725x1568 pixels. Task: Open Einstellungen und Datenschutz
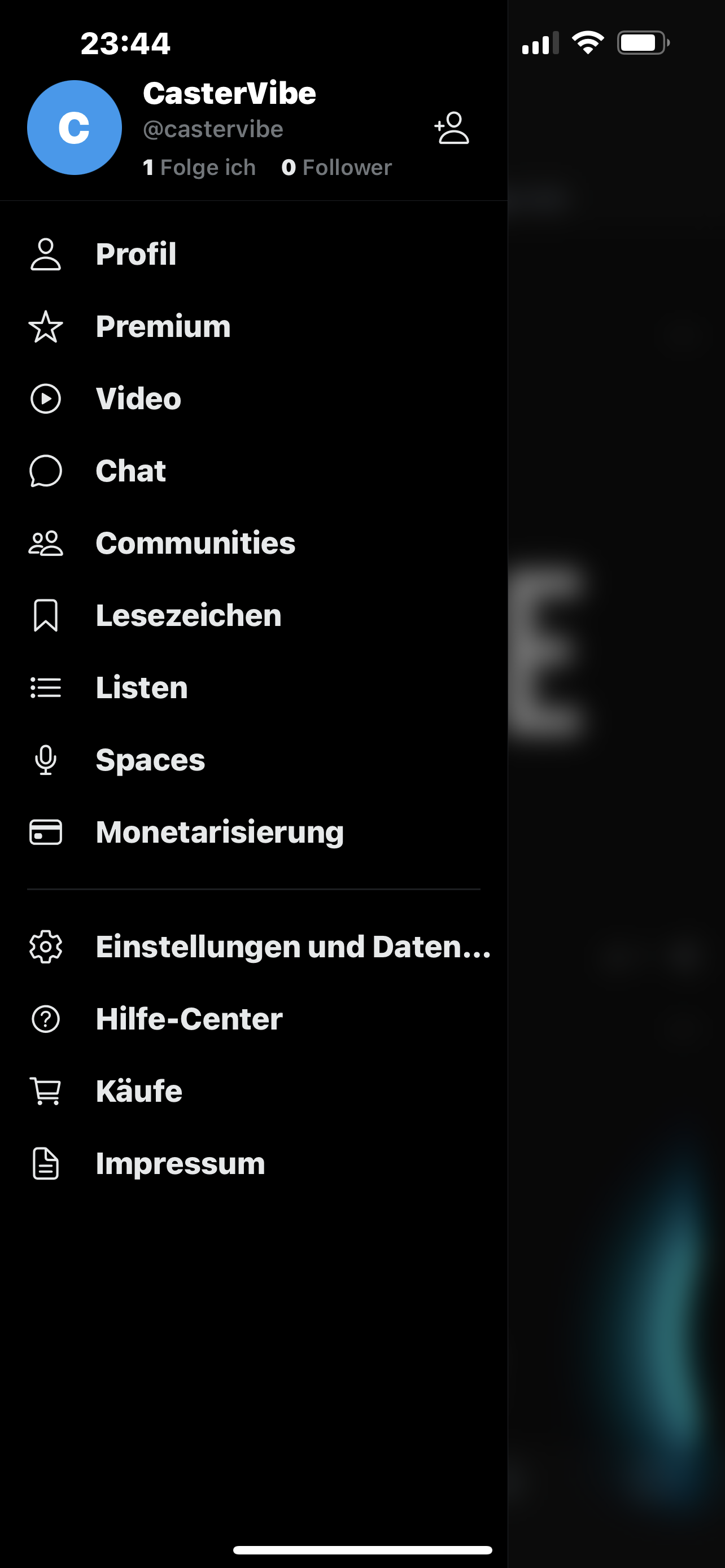(x=293, y=947)
